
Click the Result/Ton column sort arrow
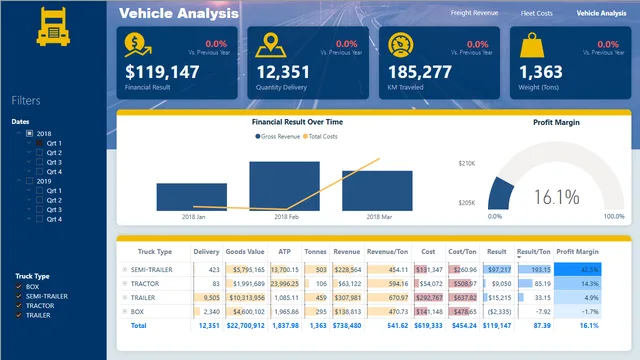click(x=519, y=258)
